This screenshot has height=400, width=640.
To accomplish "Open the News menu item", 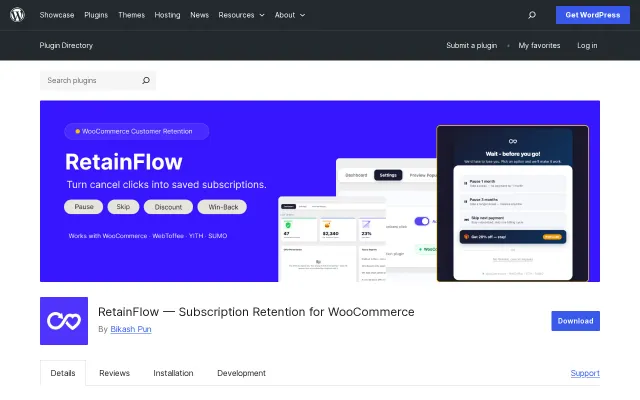I will (x=199, y=15).
